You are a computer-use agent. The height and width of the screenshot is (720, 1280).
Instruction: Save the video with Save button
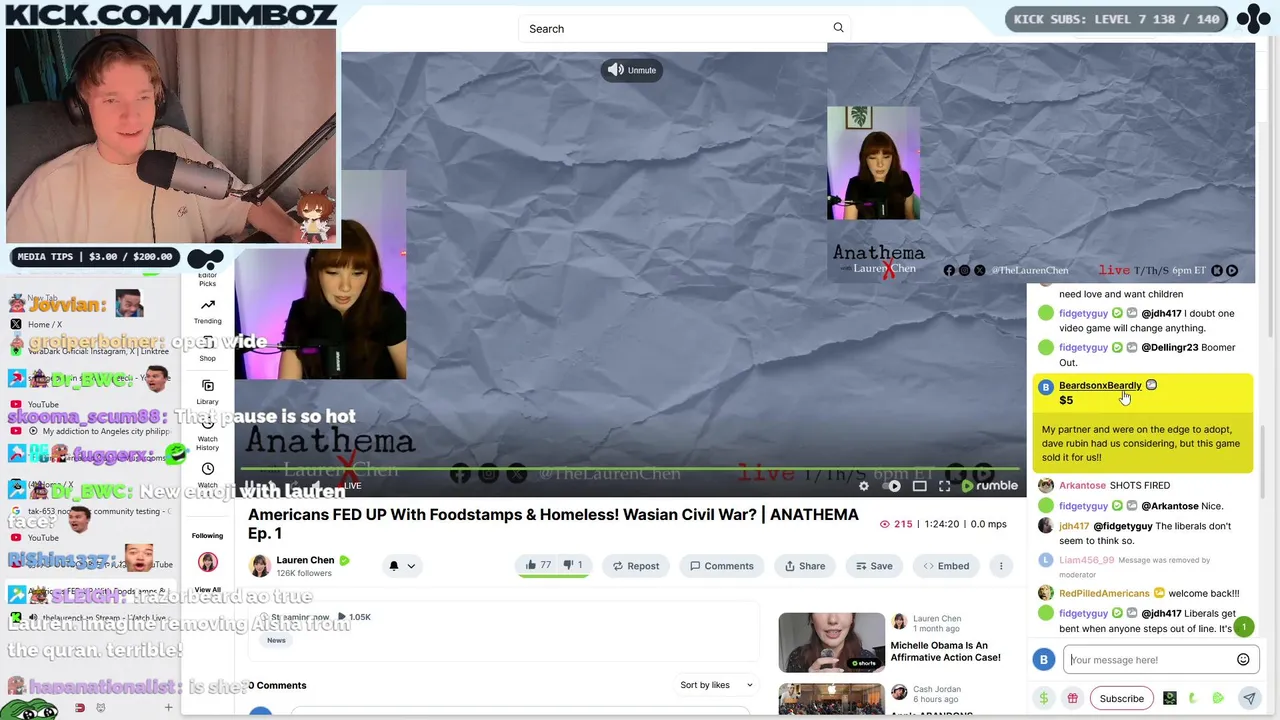[x=873, y=566]
